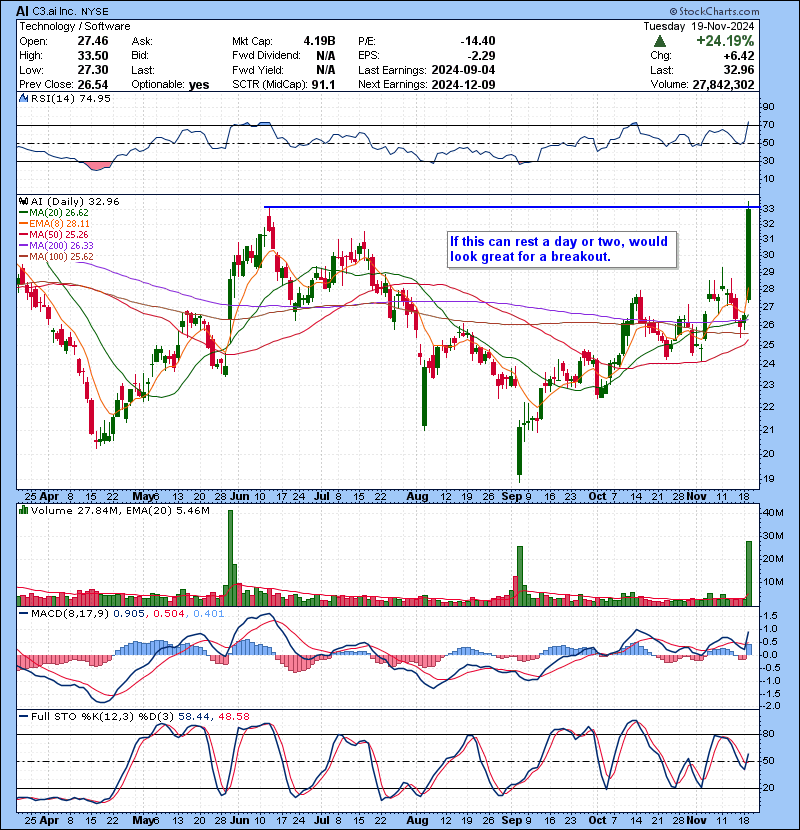Click the Volume value 27,842,302
This screenshot has height=830, width=800.
coord(723,84)
